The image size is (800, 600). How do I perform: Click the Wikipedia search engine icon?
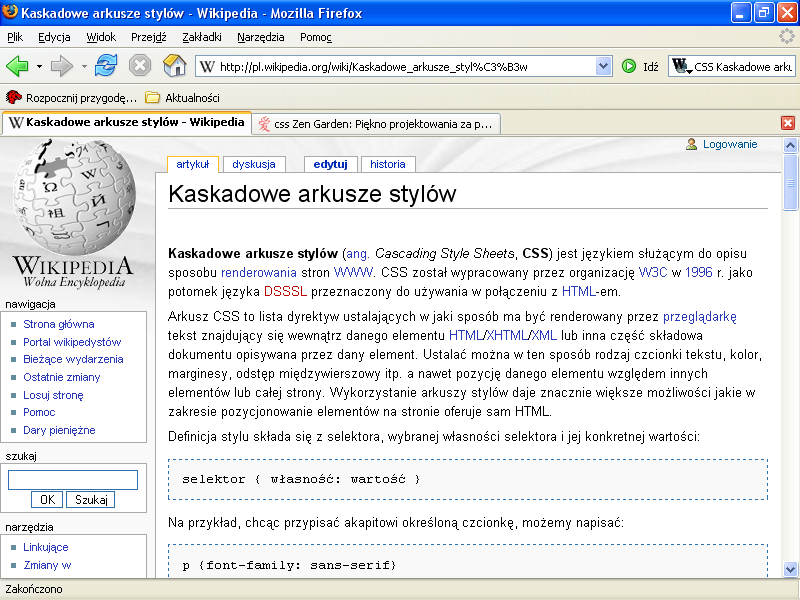[x=681, y=66]
